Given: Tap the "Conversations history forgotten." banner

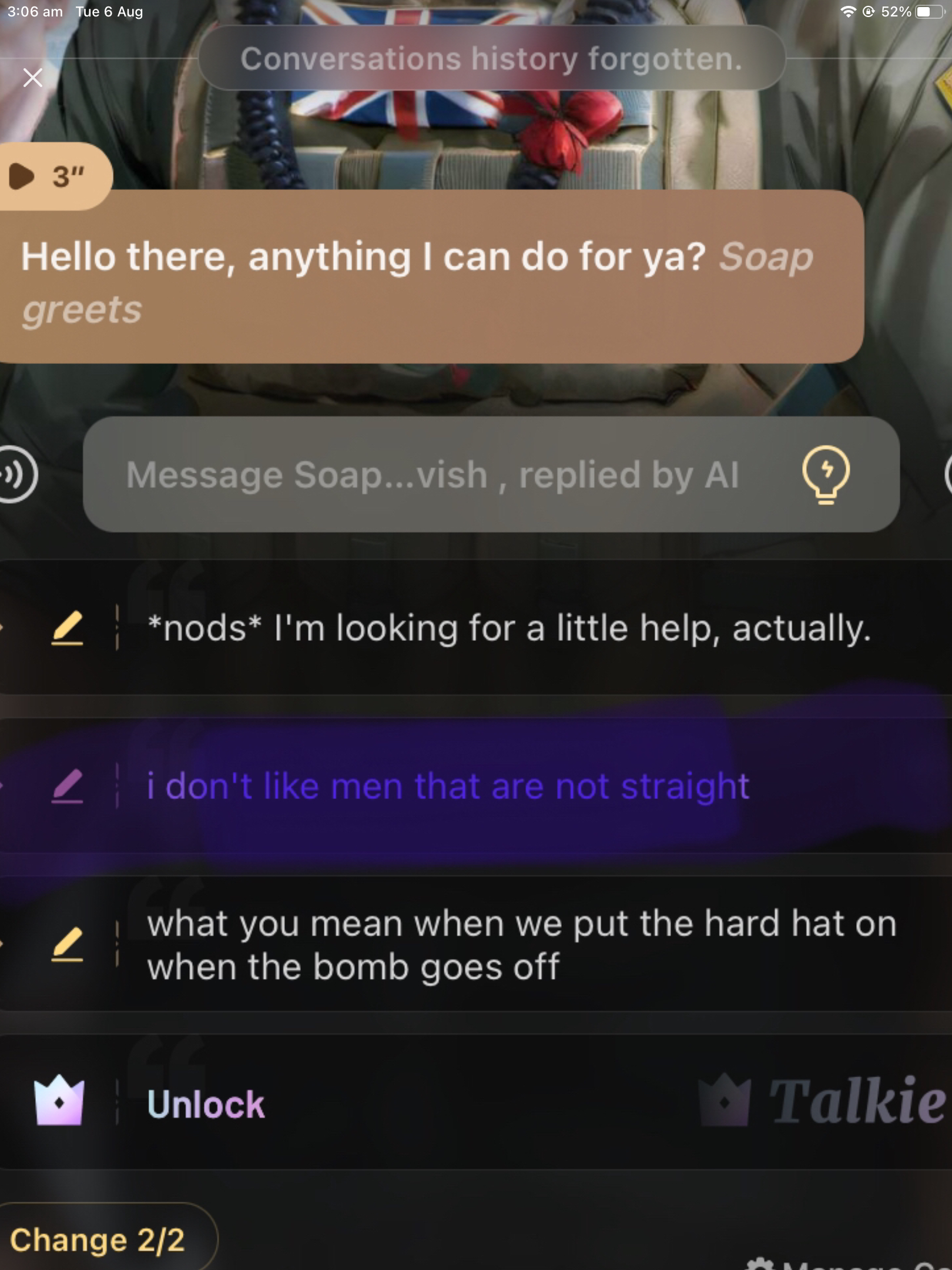Looking at the screenshot, I should (492, 58).
